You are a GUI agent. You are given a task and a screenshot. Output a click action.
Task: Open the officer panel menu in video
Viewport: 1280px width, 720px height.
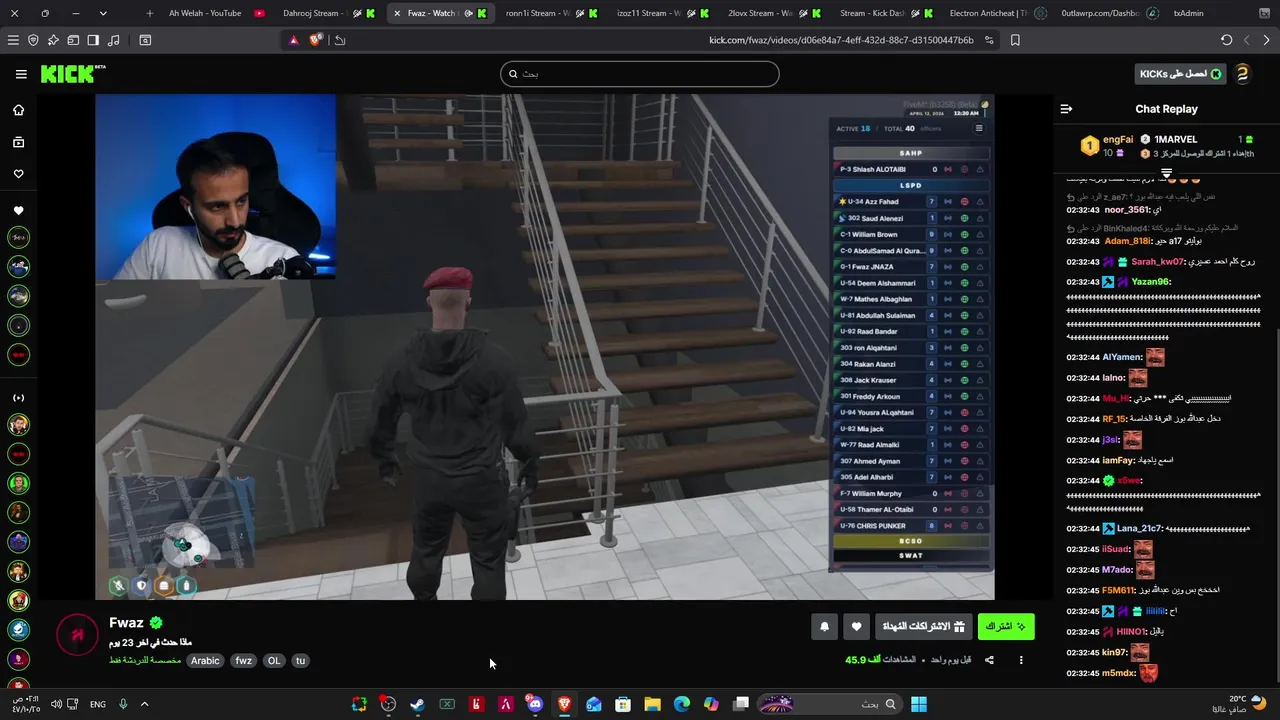tap(979, 128)
